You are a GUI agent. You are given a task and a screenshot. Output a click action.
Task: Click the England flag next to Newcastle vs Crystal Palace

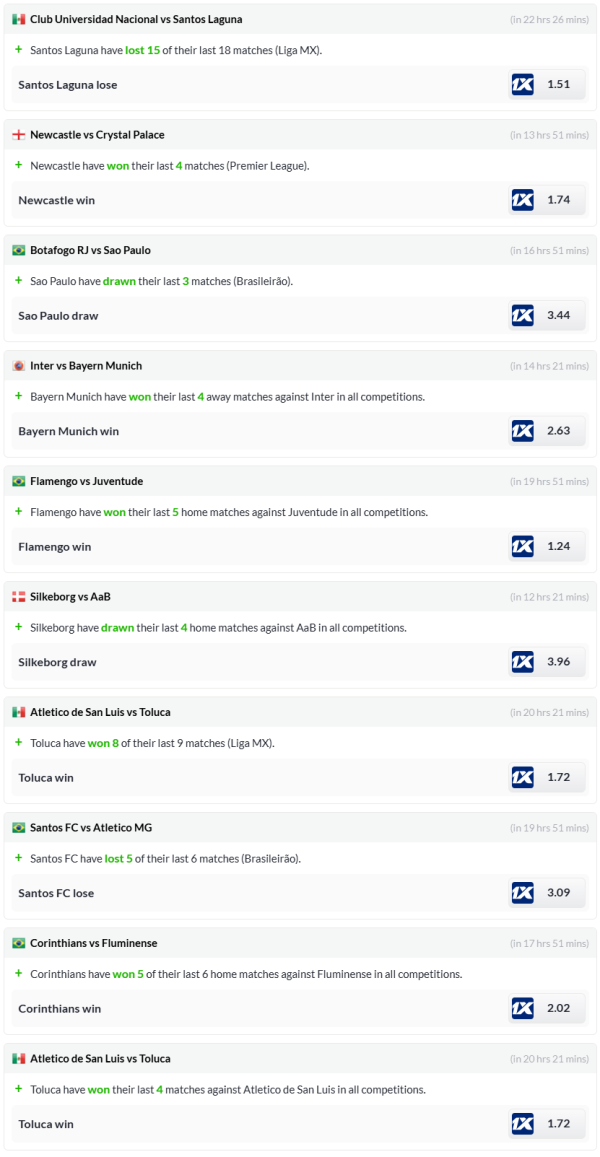18,135
